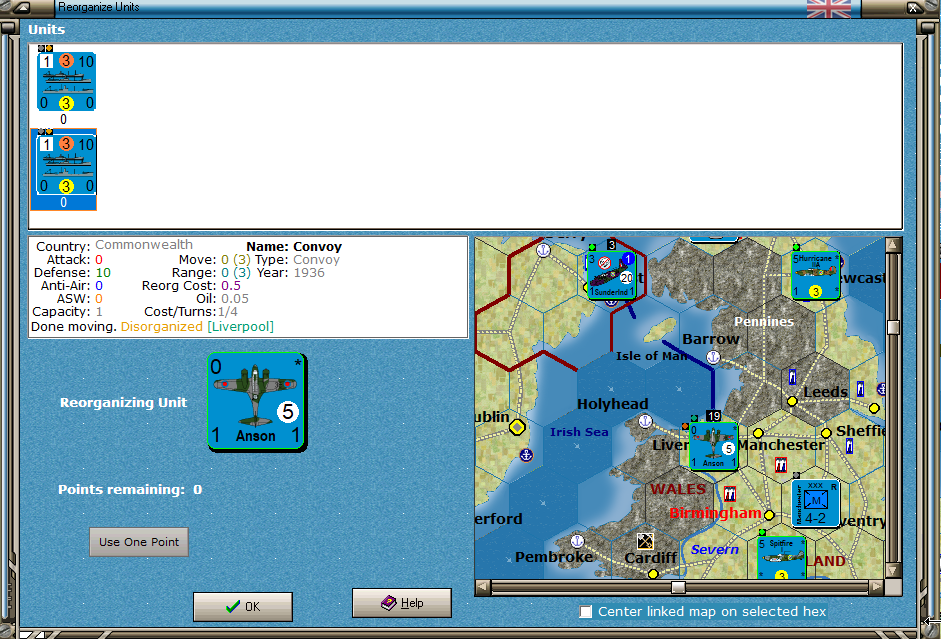Close the Reorganize Units window
941x639 pixels.
(913, 7)
